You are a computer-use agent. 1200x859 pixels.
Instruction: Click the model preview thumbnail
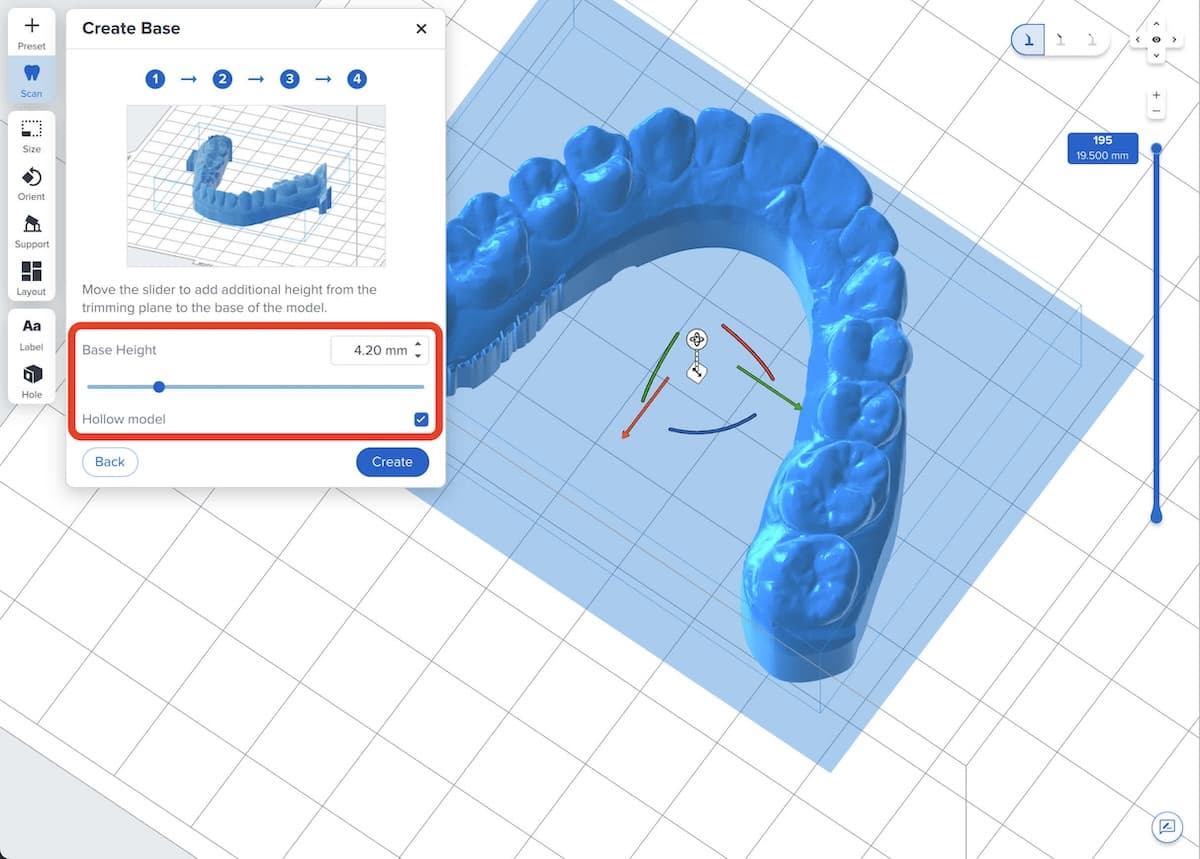pyautogui.click(x=256, y=185)
